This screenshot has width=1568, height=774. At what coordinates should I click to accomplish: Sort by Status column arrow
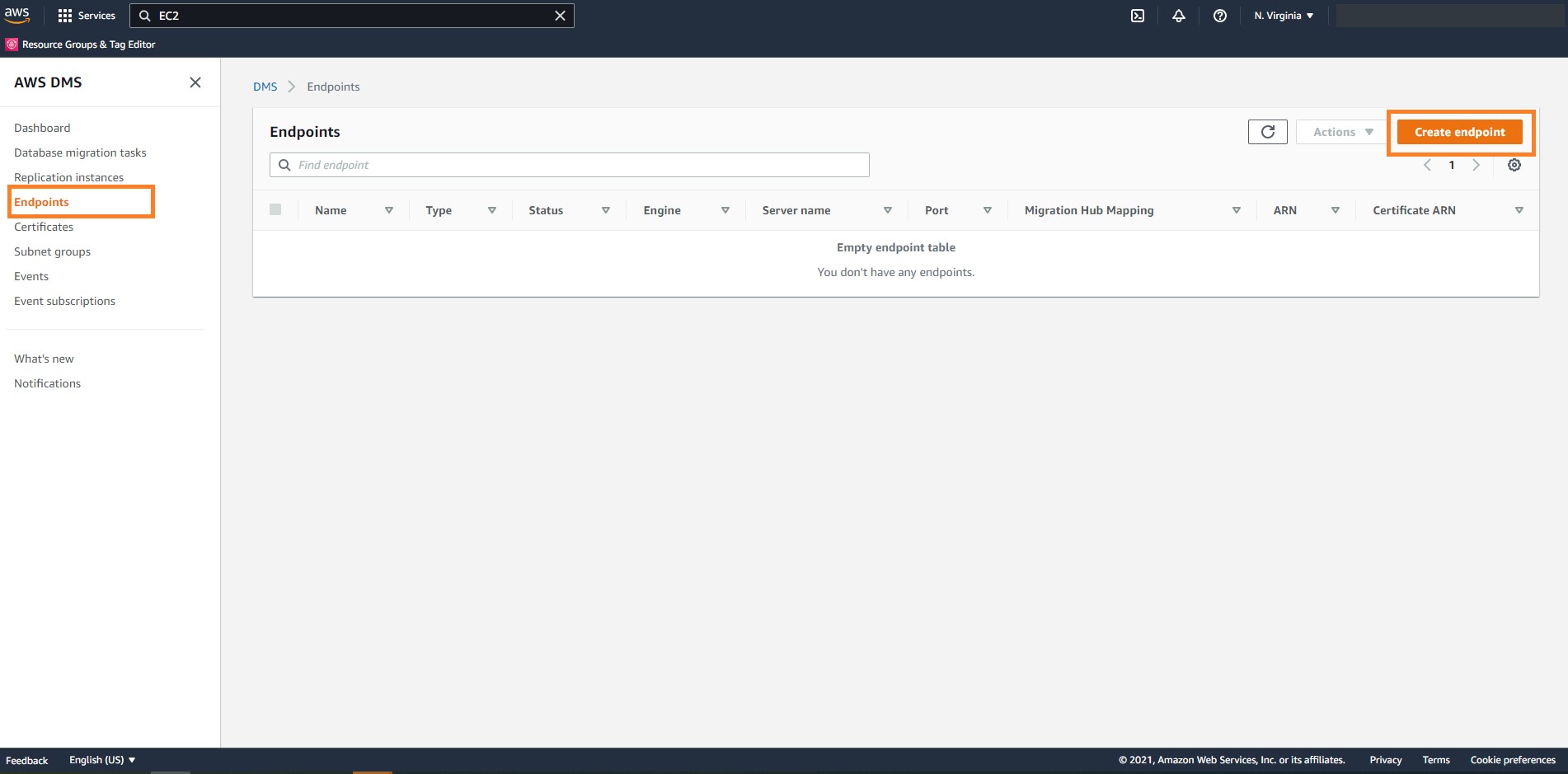coord(606,210)
